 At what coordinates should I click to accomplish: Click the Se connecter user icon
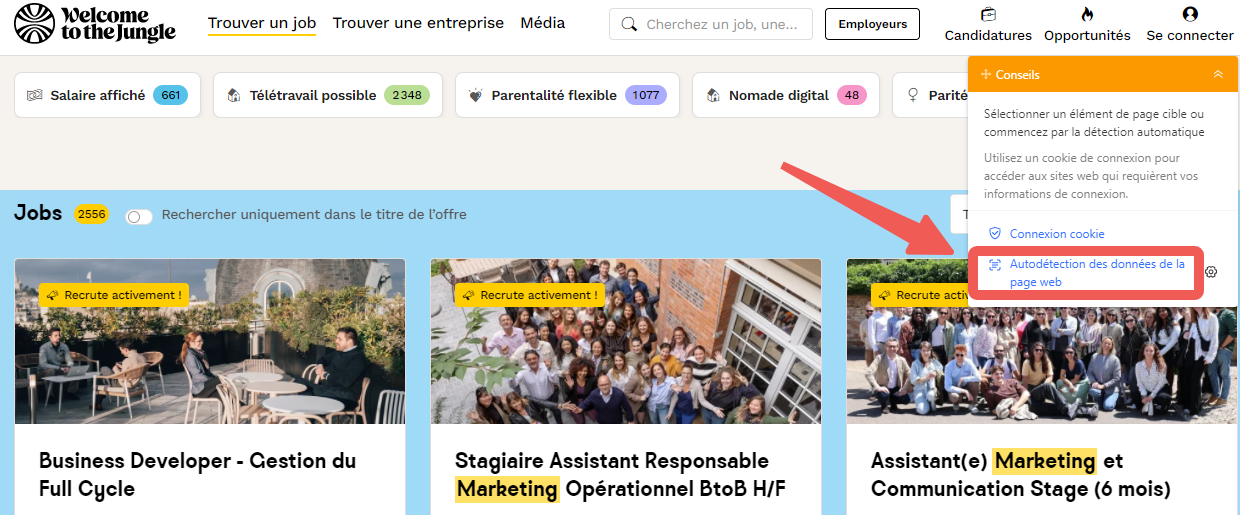point(1190,14)
